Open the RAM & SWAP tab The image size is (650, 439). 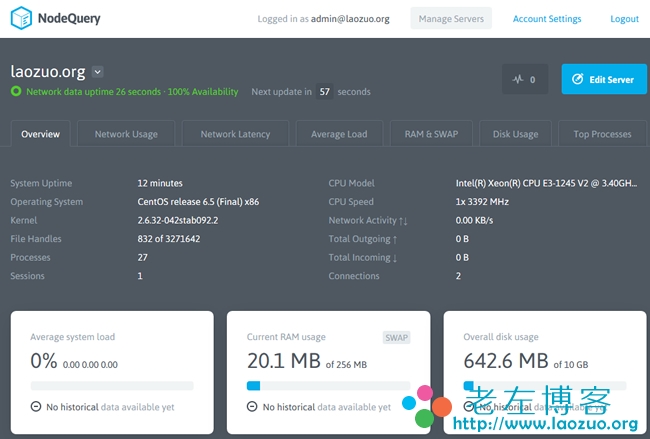(431, 134)
